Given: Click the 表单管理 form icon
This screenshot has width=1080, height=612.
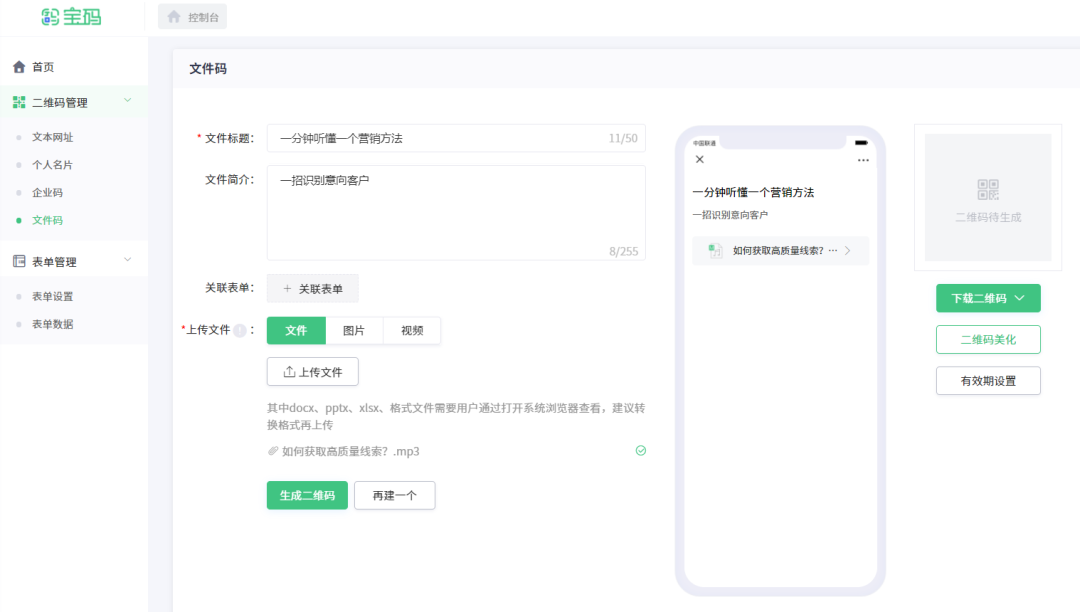Looking at the screenshot, I should point(19,262).
